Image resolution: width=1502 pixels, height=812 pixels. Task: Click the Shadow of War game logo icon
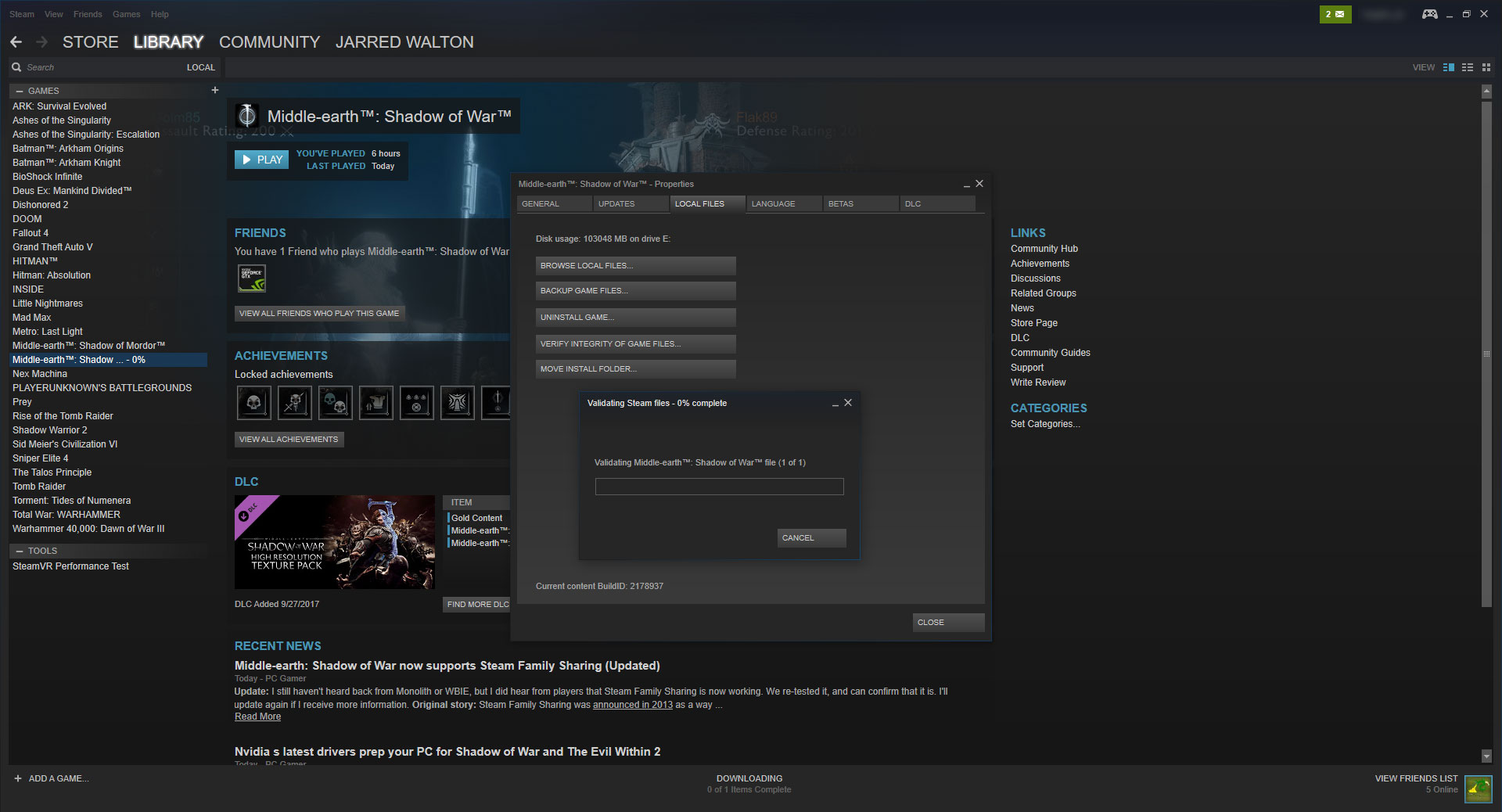coord(247,116)
